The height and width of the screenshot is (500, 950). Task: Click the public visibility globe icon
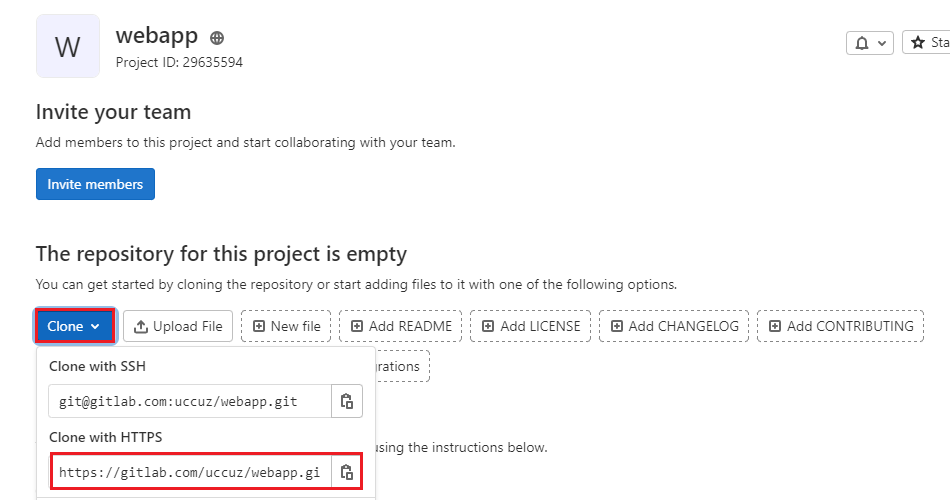pyautogui.click(x=217, y=38)
